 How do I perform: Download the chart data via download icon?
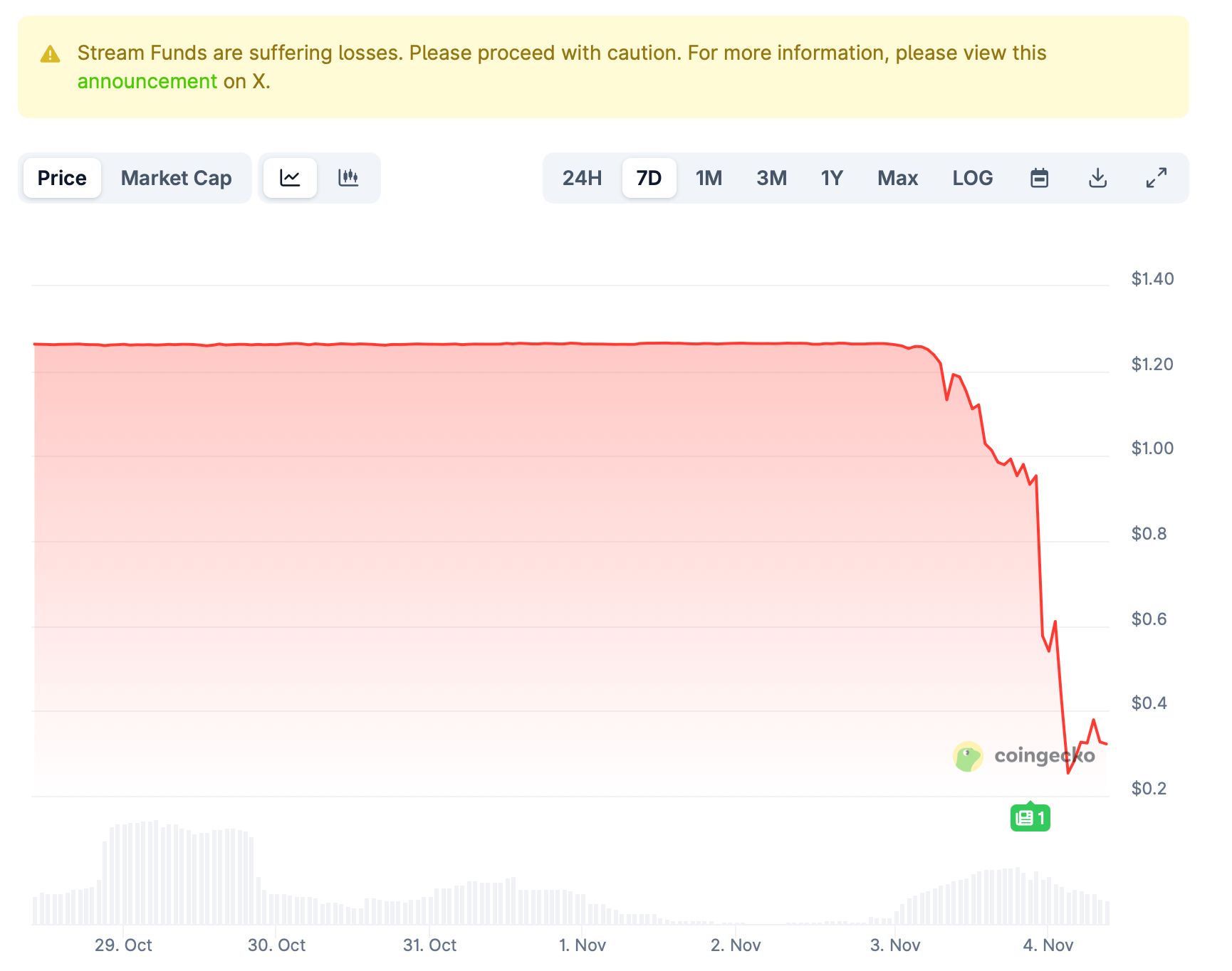coord(1098,178)
